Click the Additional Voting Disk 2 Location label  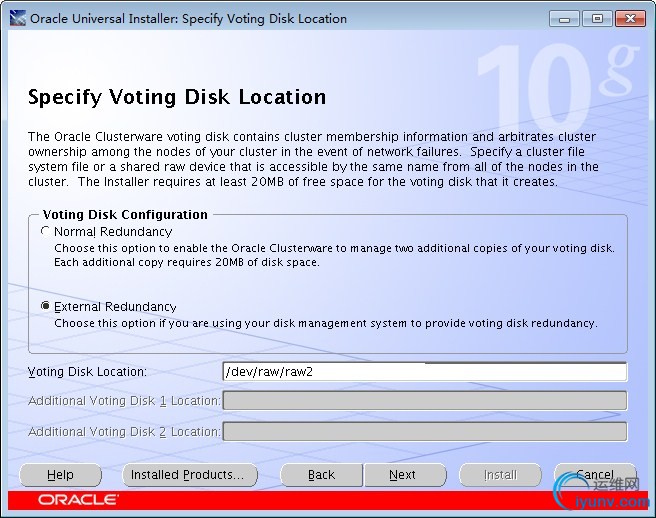click(124, 431)
